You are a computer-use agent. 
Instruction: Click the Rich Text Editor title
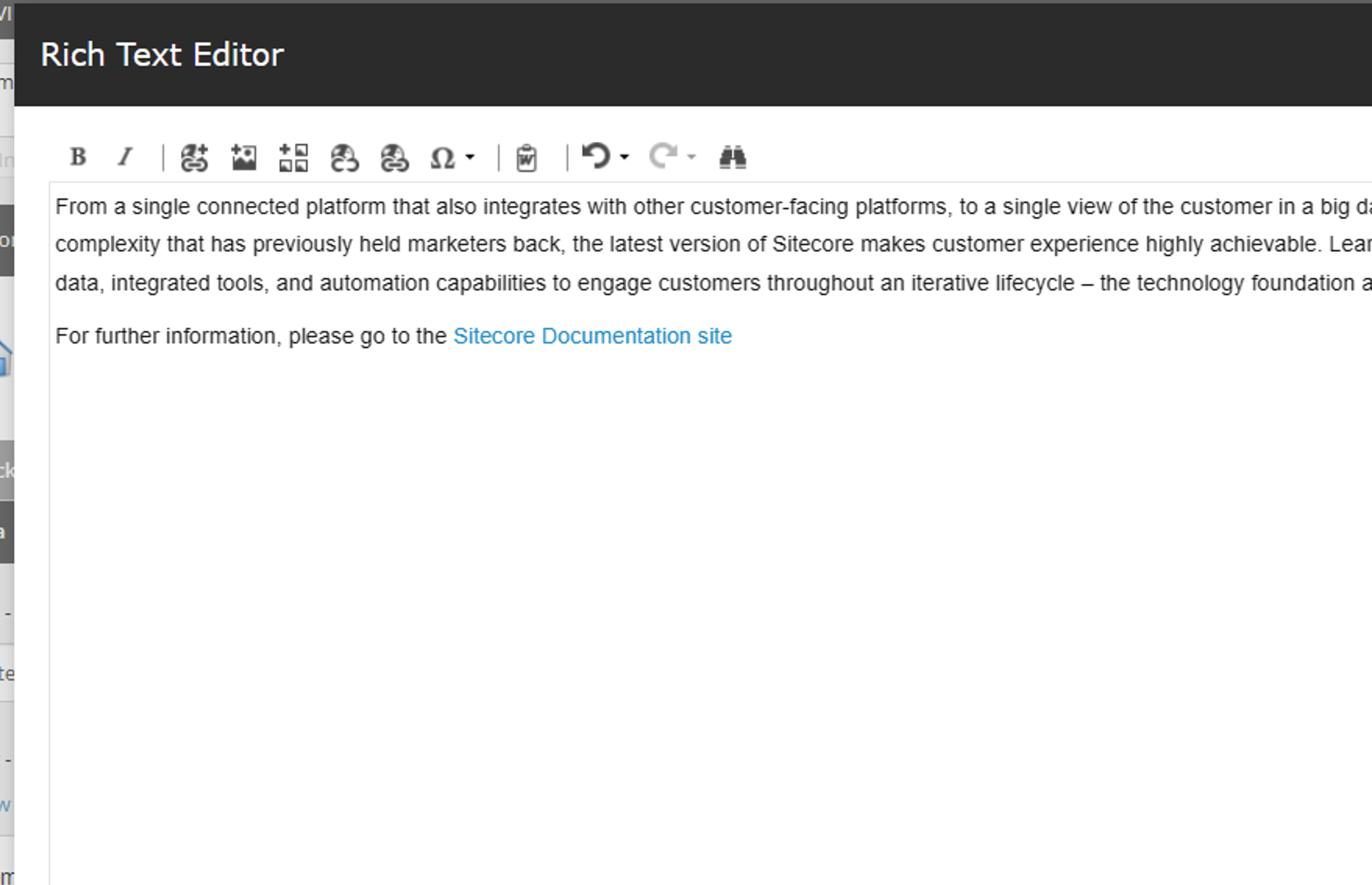tap(162, 55)
